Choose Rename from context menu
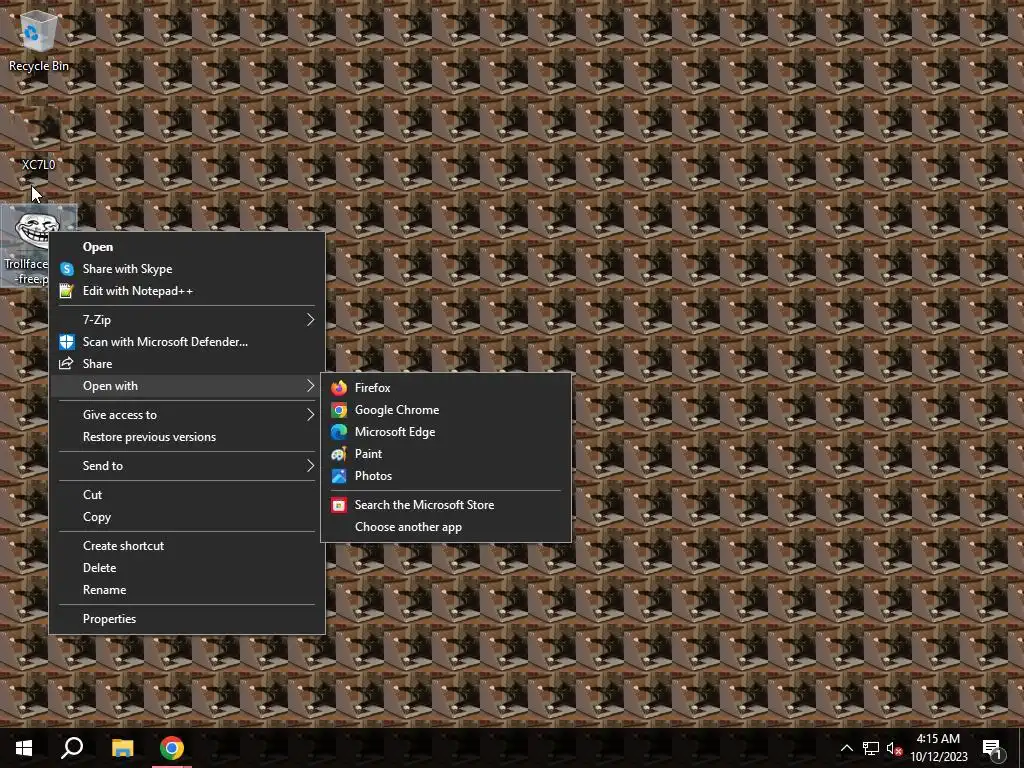Image resolution: width=1024 pixels, height=768 pixels. [187, 590]
